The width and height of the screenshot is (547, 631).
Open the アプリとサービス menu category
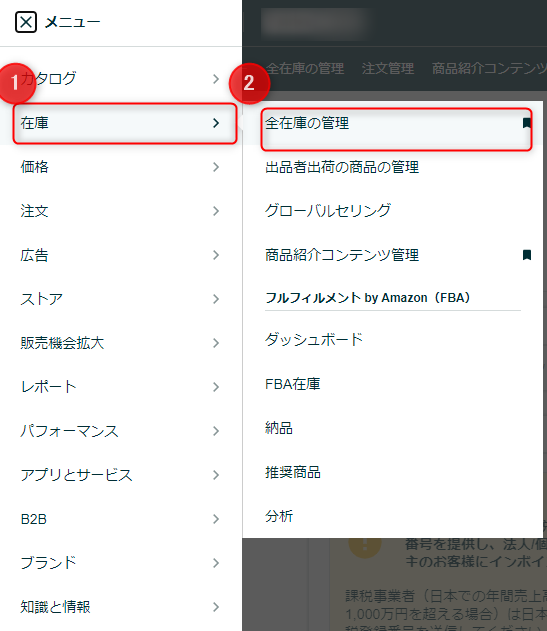(x=121, y=475)
